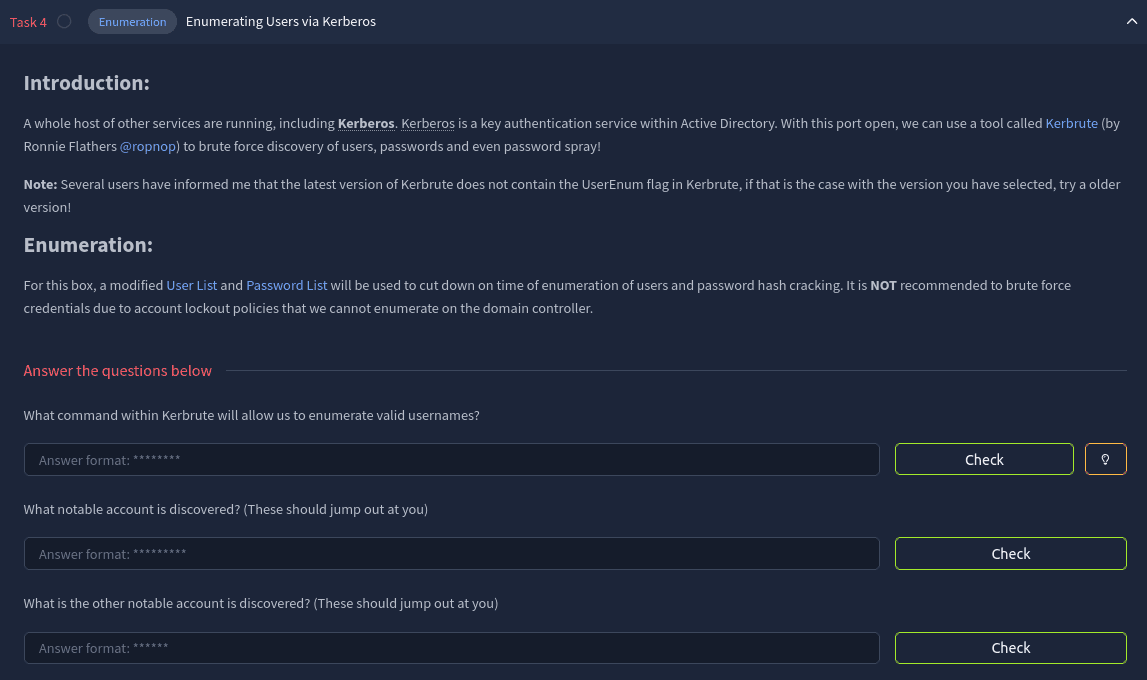This screenshot has width=1147, height=680.
Task: Focus the Kerbrute command answer field
Action: 451,460
